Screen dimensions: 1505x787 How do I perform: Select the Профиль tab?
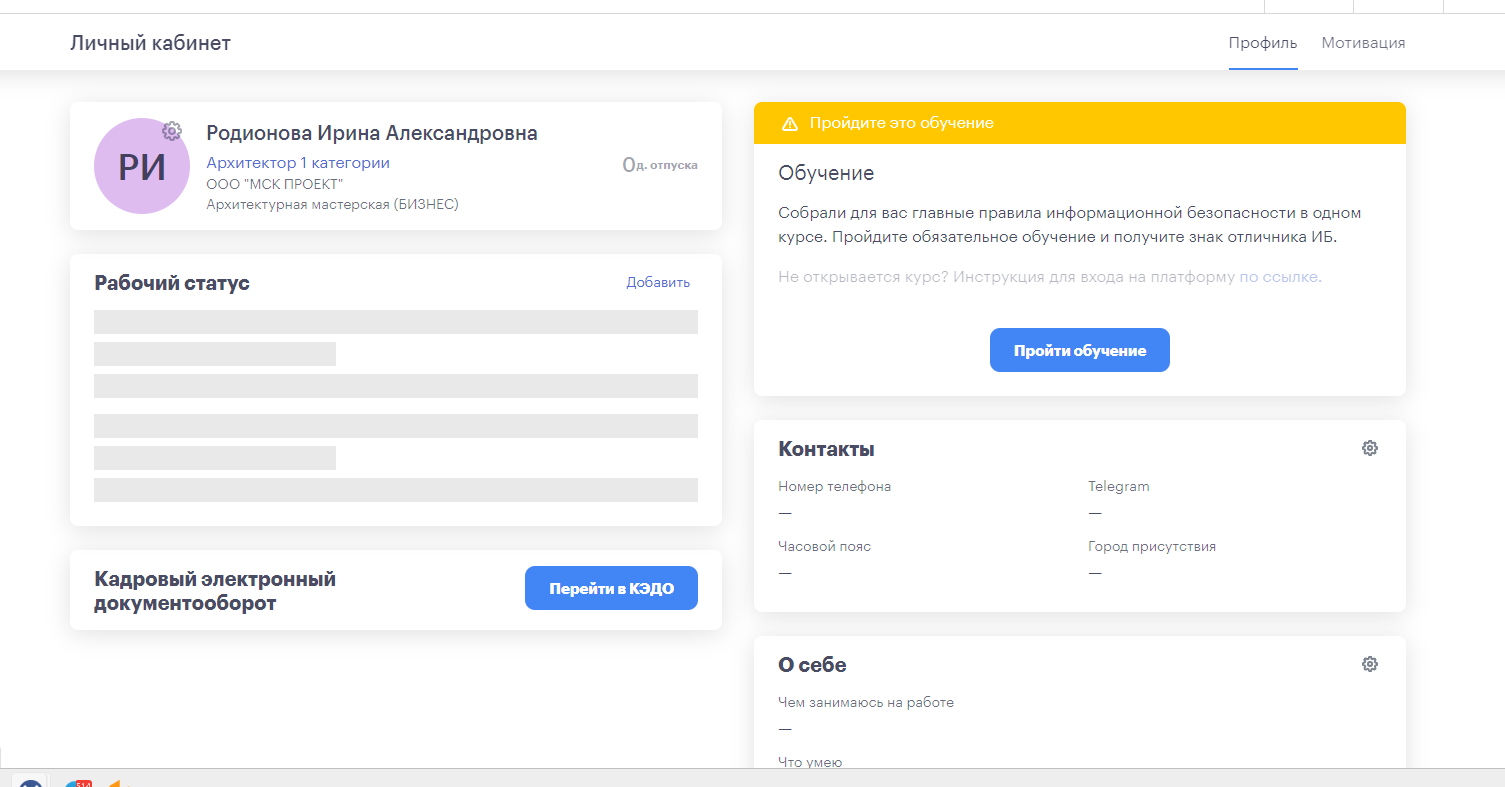coord(1263,43)
